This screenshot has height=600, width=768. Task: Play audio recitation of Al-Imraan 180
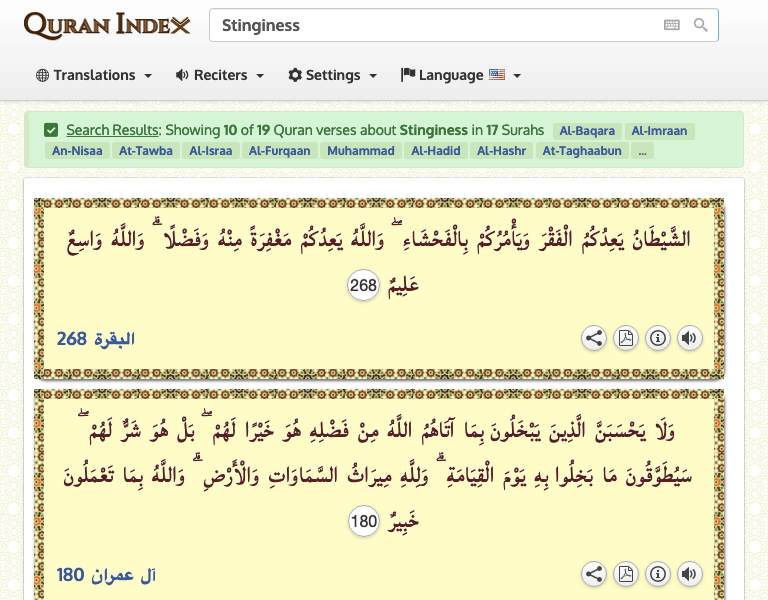[689, 574]
